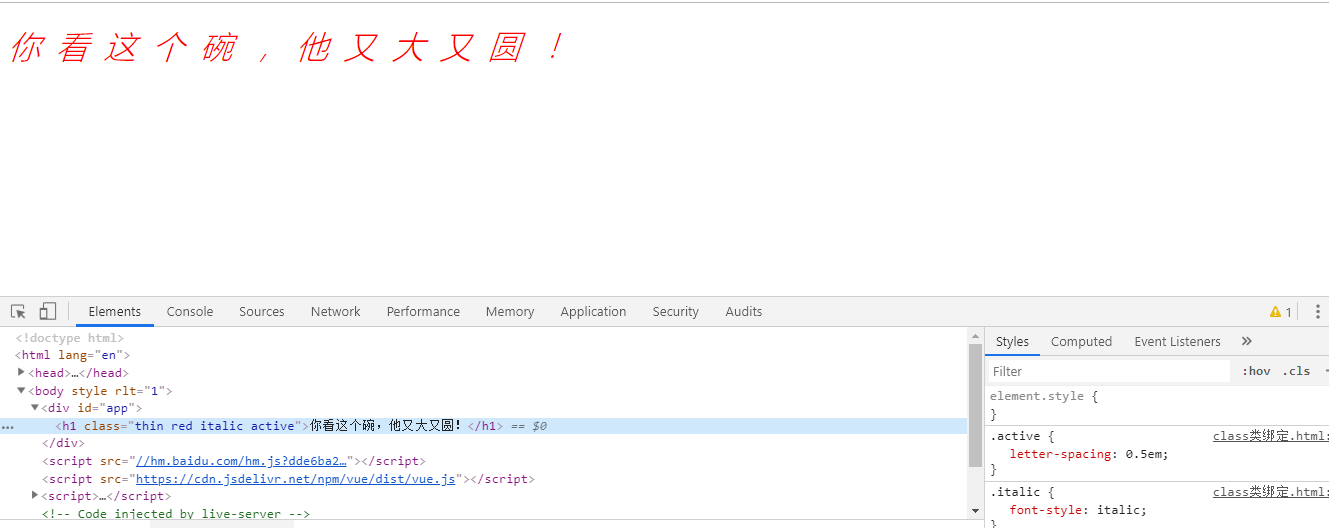This screenshot has width=1329, height=528.
Task: Click the ellipsis beside the selected h1 row
Action: [x=7, y=427]
